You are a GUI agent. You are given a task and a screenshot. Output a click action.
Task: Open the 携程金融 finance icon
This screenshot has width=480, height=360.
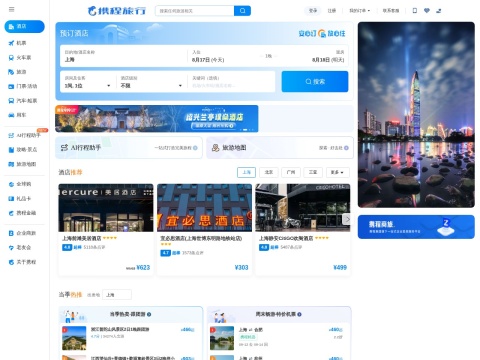(x=11, y=213)
